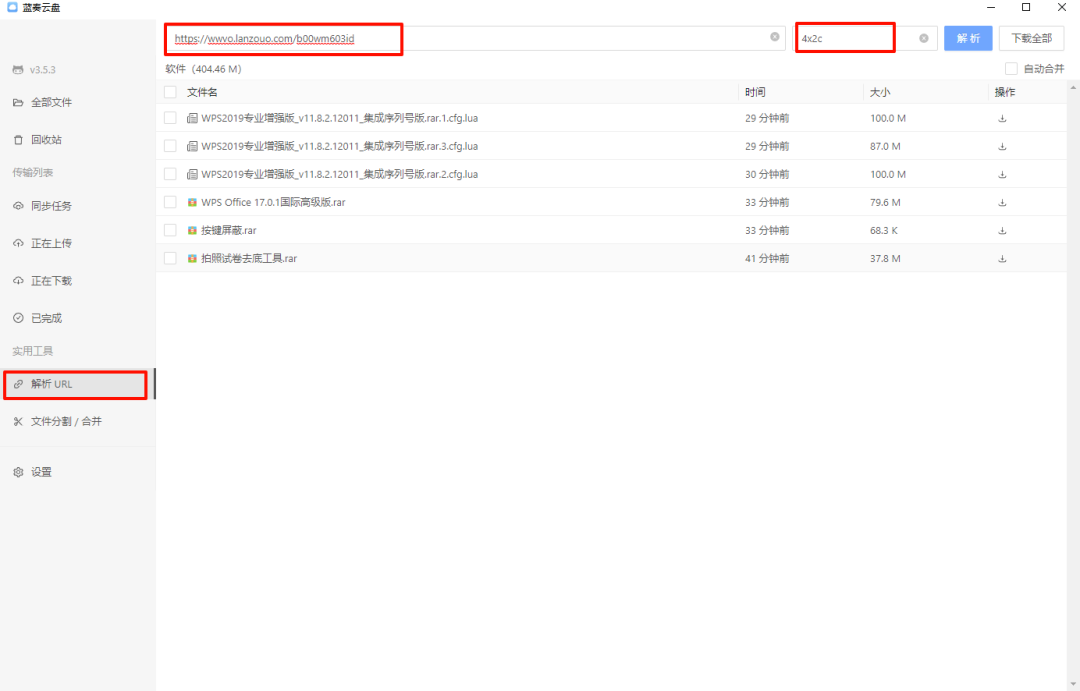Check the WPS2019 rar.2.cfg.lua row checkbox
1080x691 pixels.
pos(170,174)
